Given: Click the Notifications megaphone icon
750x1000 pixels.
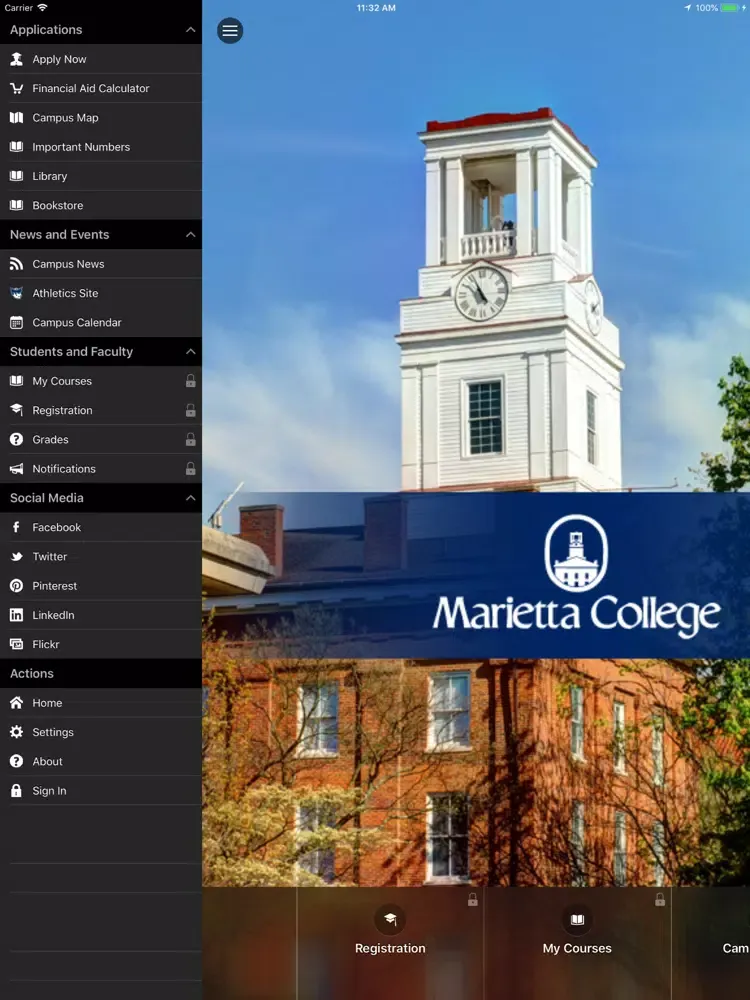Looking at the screenshot, I should 17,469.
